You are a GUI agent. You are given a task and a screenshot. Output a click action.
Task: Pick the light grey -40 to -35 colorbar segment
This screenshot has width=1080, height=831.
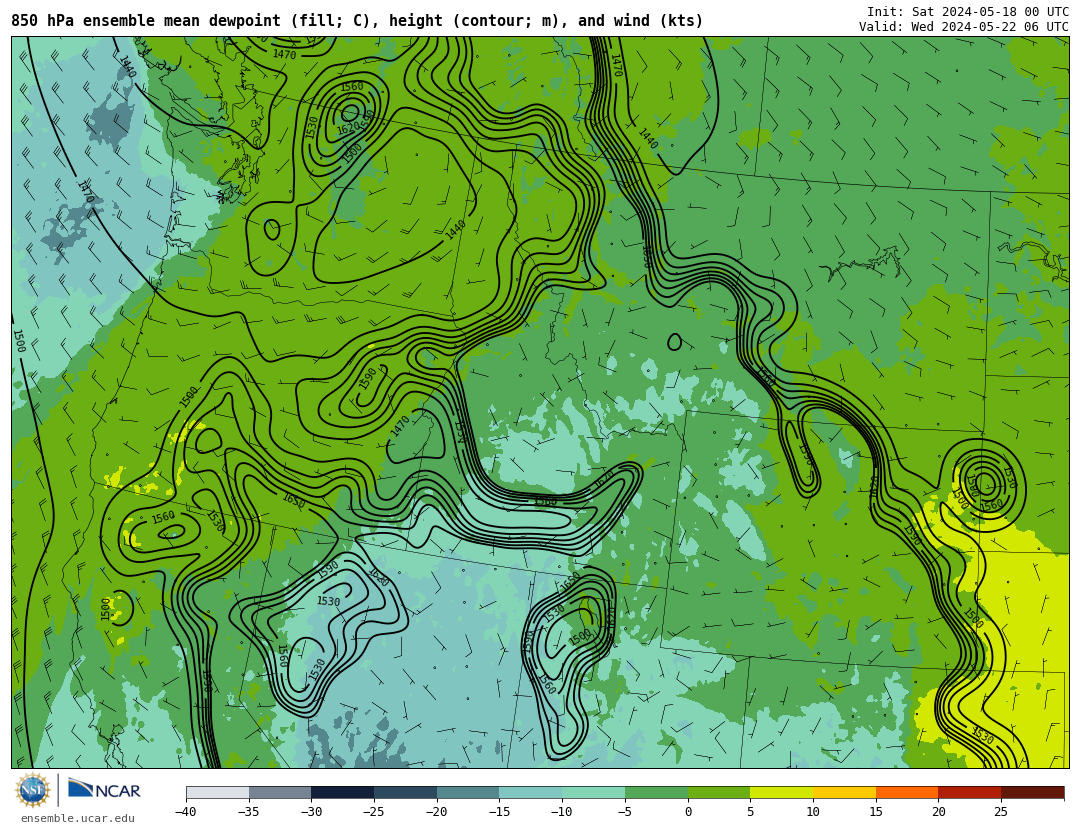click(218, 792)
